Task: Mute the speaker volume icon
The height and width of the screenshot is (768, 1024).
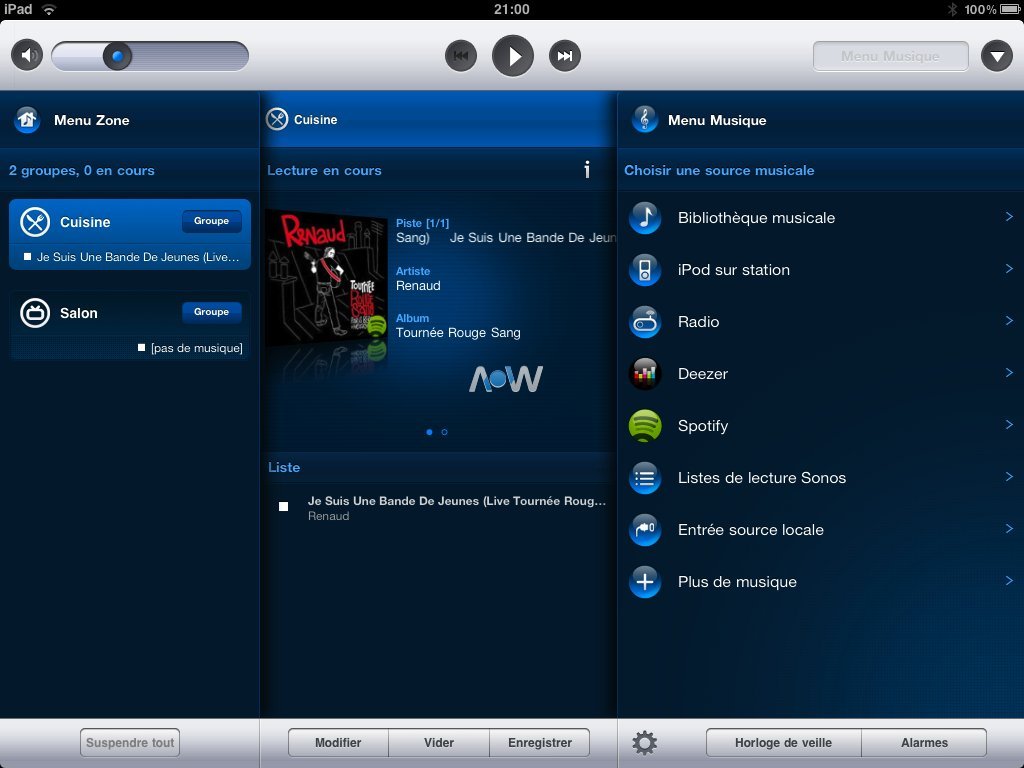Action: [x=27, y=55]
